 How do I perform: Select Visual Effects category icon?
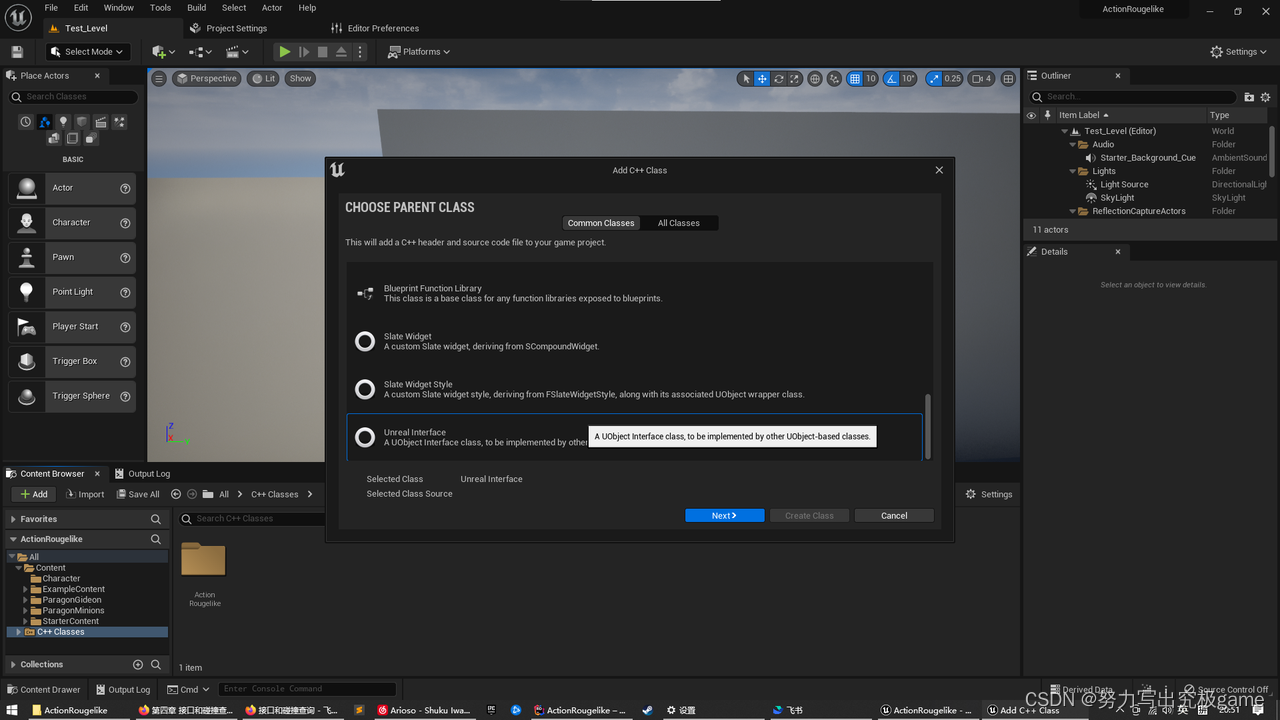(120, 122)
